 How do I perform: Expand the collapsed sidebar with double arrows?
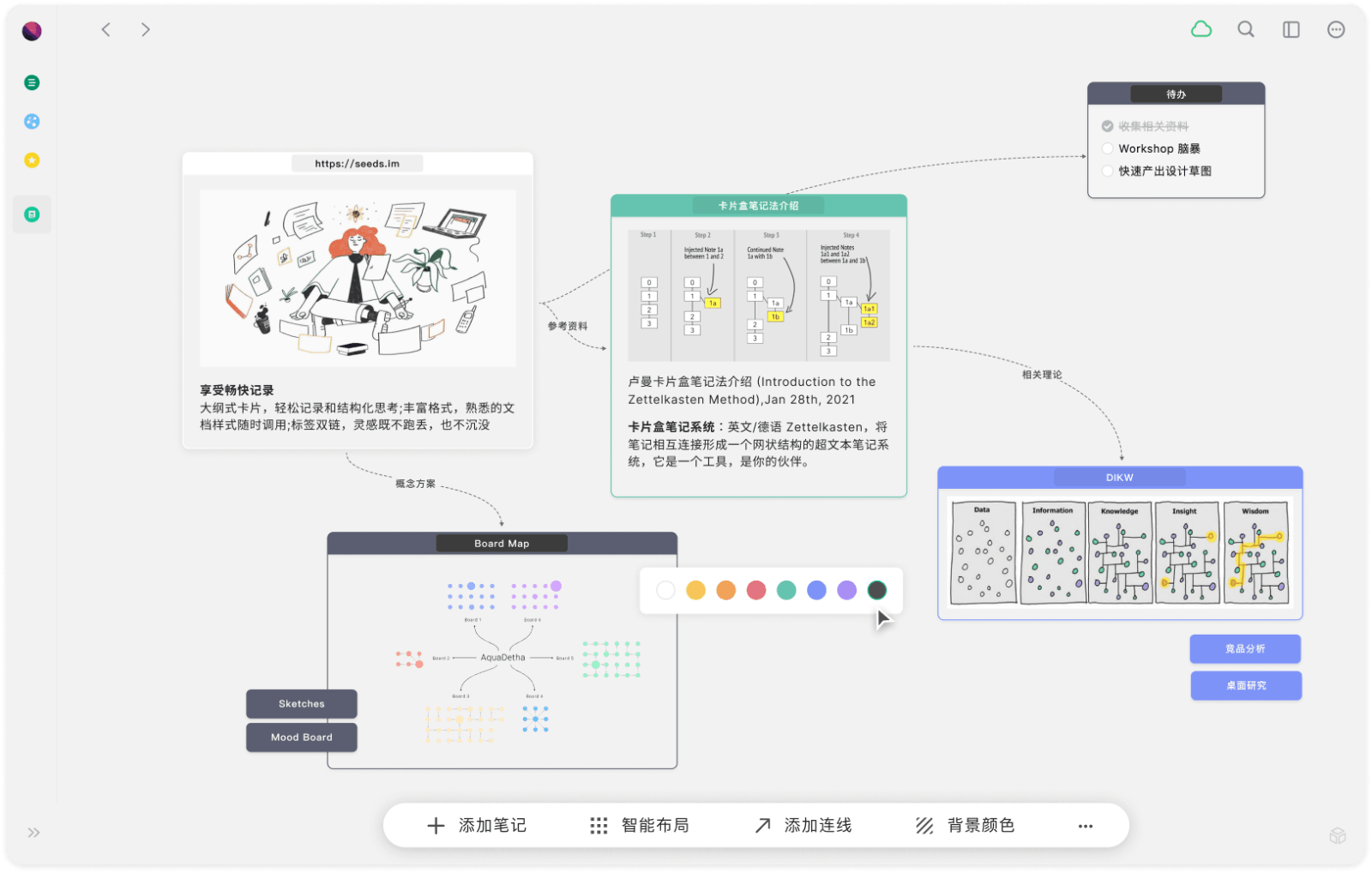tap(33, 832)
